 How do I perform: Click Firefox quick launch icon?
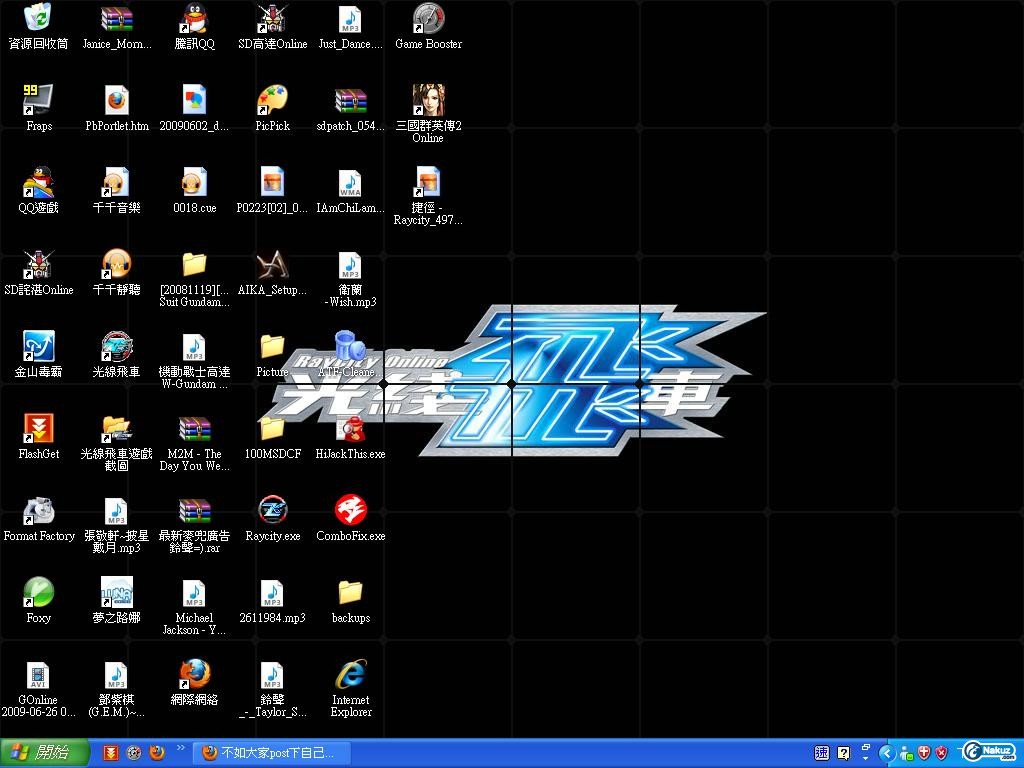pyautogui.click(x=157, y=754)
